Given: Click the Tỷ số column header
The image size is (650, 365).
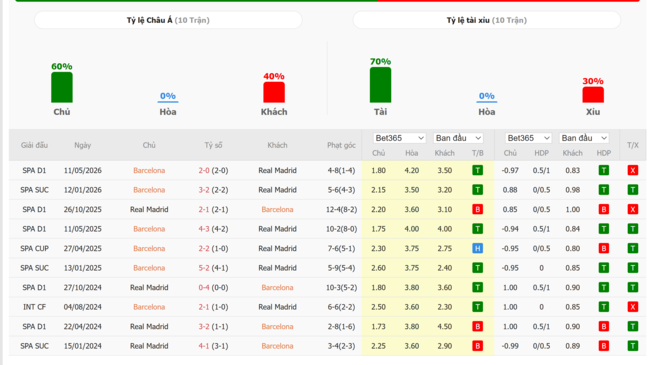Looking at the screenshot, I should click(213, 145).
